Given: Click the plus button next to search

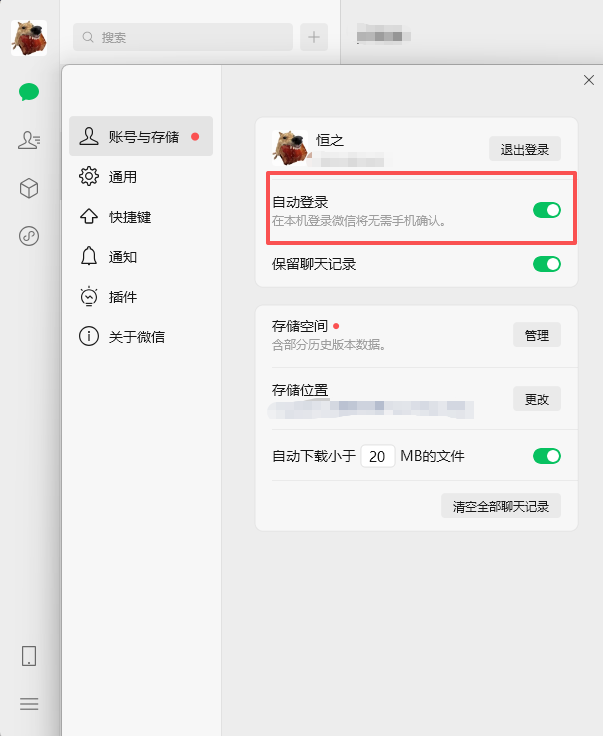Looking at the screenshot, I should pos(314,37).
